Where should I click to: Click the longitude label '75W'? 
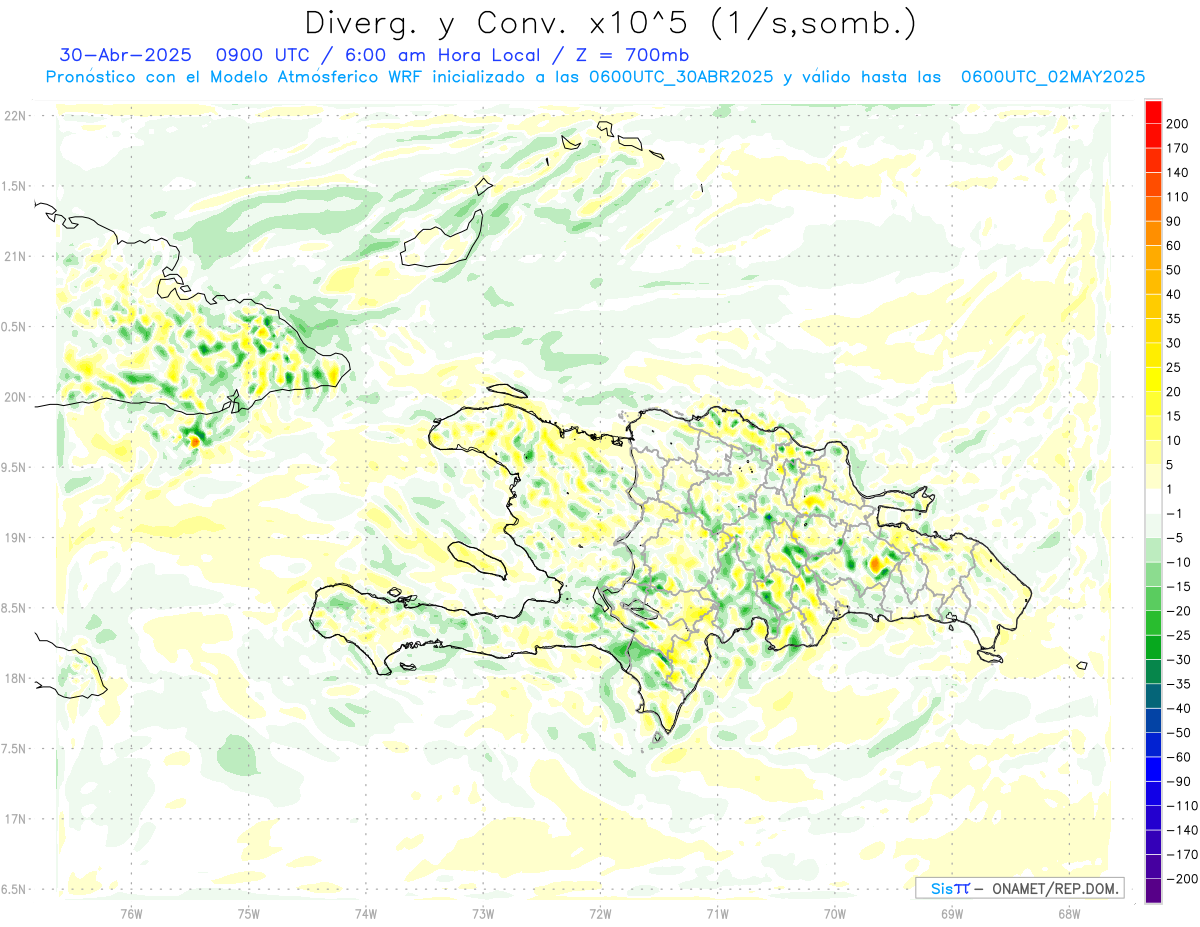click(x=249, y=914)
